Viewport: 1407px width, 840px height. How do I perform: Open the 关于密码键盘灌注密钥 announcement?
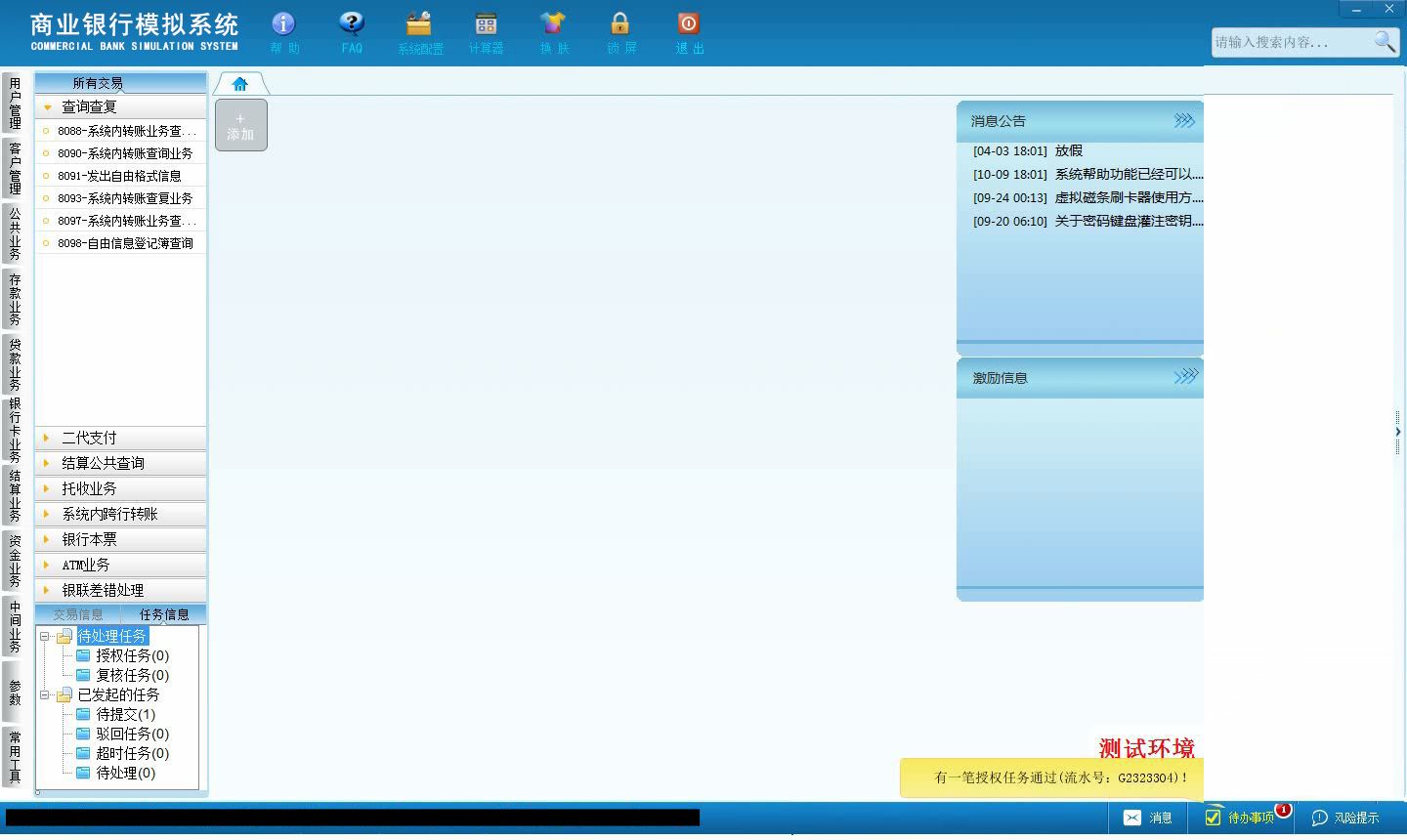pyautogui.click(x=1129, y=221)
